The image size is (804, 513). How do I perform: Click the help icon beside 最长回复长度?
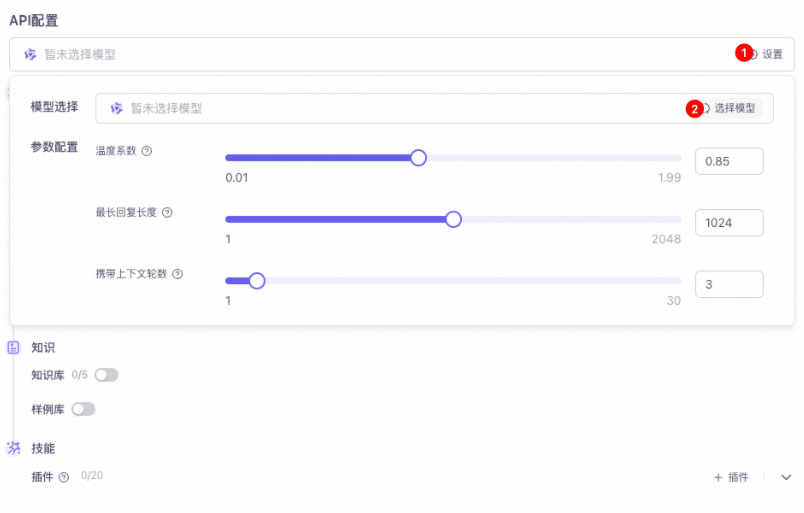(x=167, y=212)
